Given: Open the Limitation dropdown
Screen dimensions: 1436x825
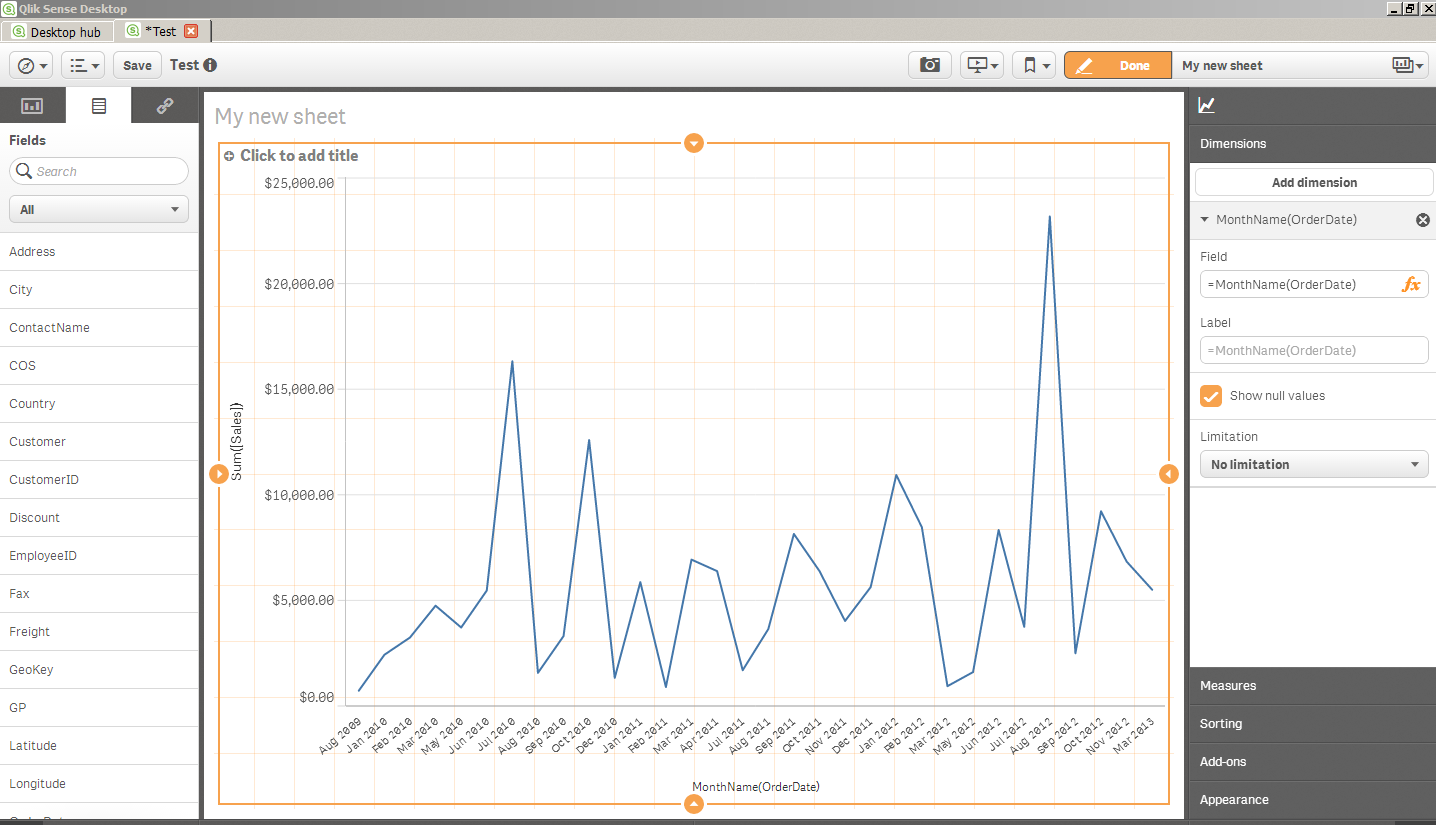Looking at the screenshot, I should tap(1314, 464).
